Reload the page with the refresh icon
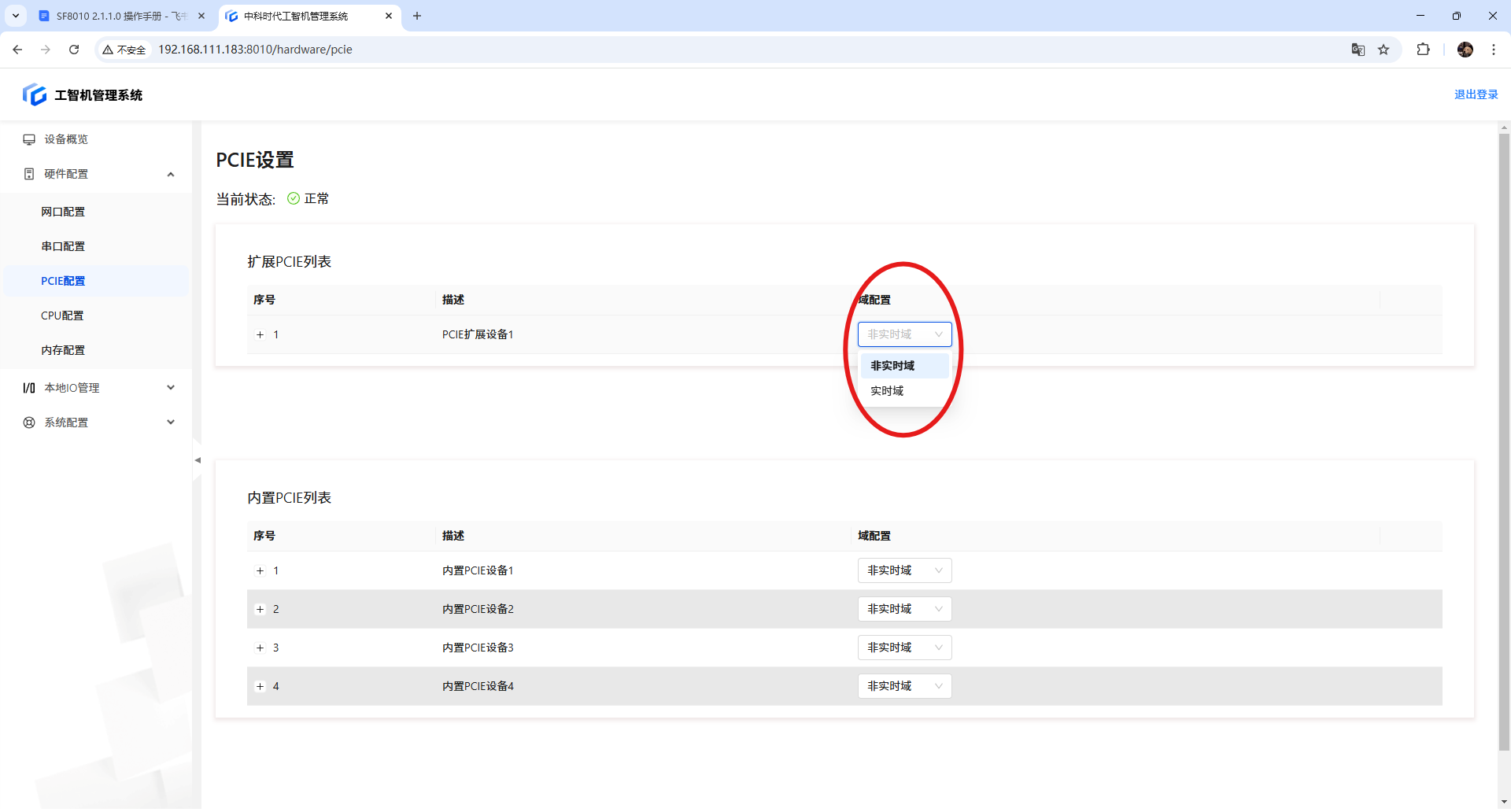Image resolution: width=1511 pixels, height=812 pixels. click(x=74, y=50)
